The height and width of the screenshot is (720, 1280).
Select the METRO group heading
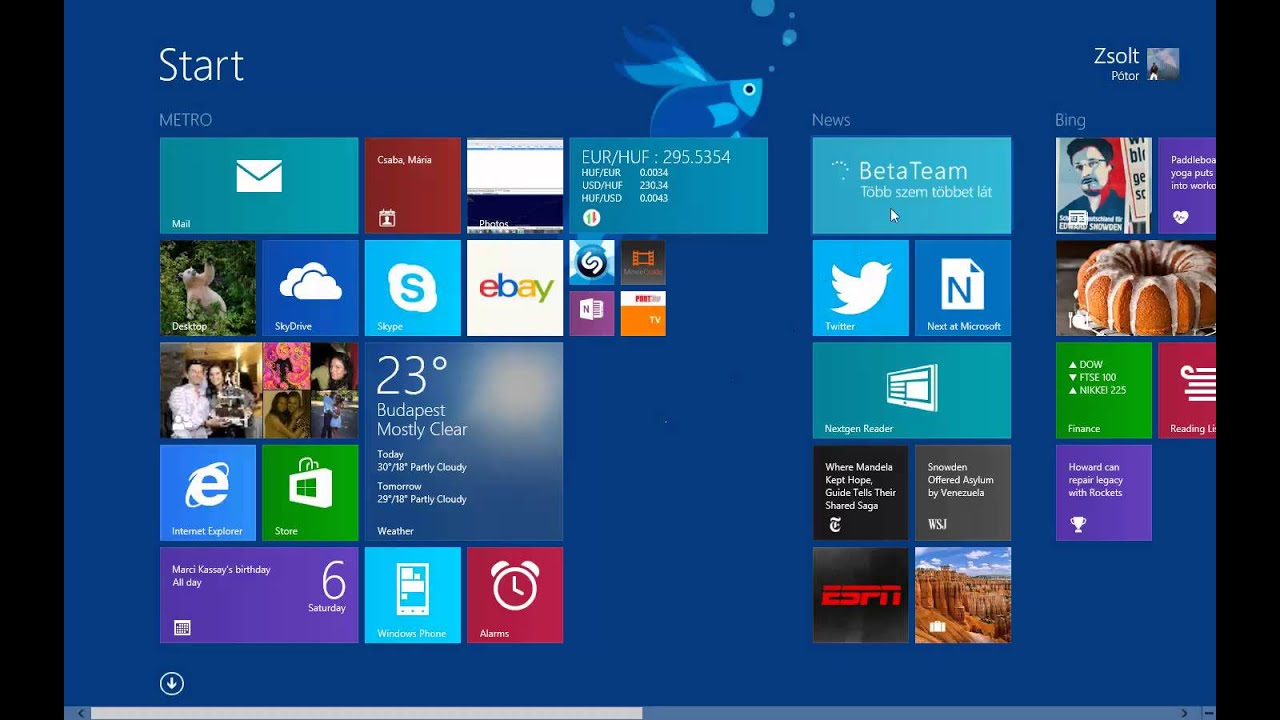[185, 120]
